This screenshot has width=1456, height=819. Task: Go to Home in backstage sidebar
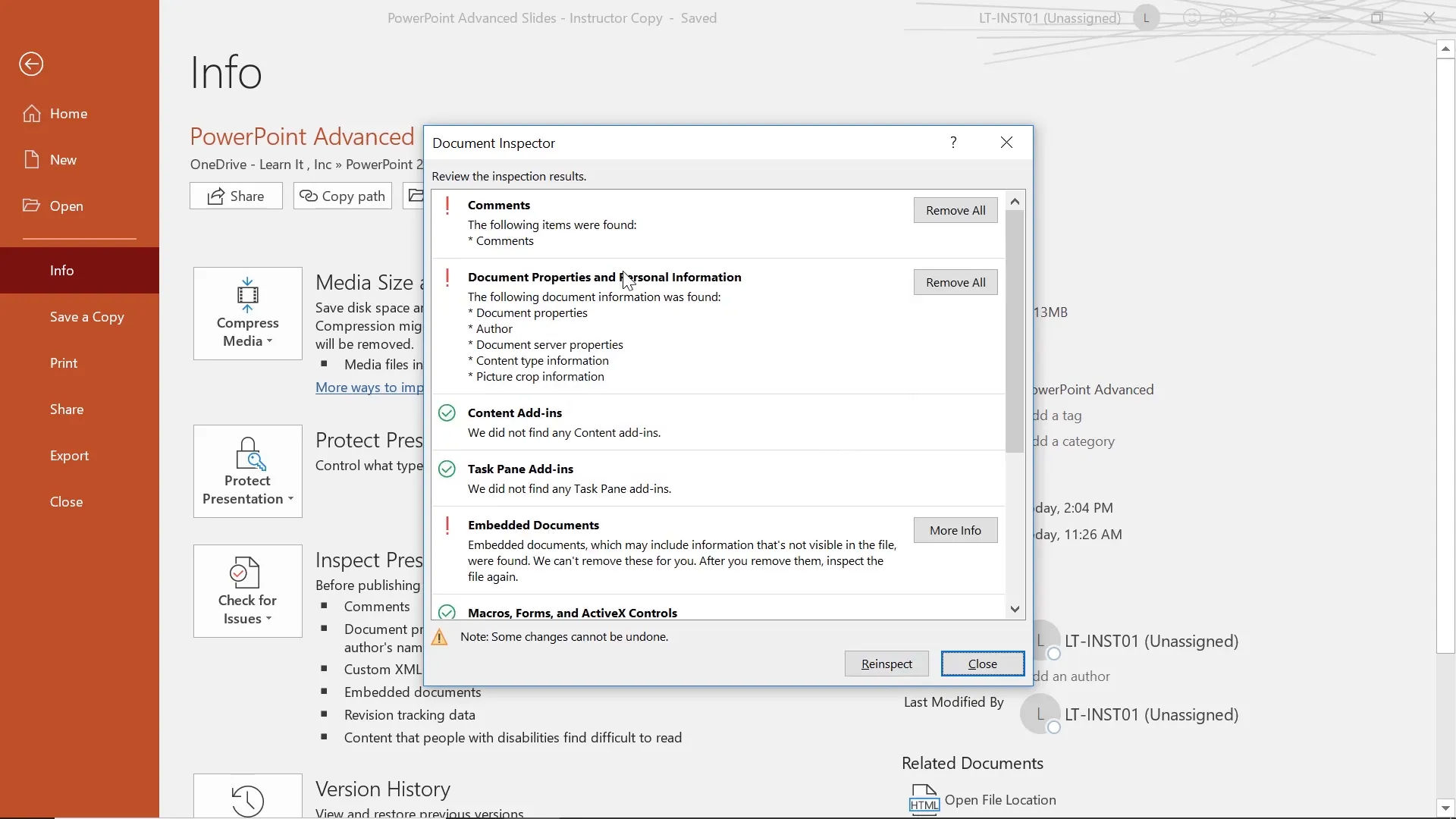coord(80,114)
